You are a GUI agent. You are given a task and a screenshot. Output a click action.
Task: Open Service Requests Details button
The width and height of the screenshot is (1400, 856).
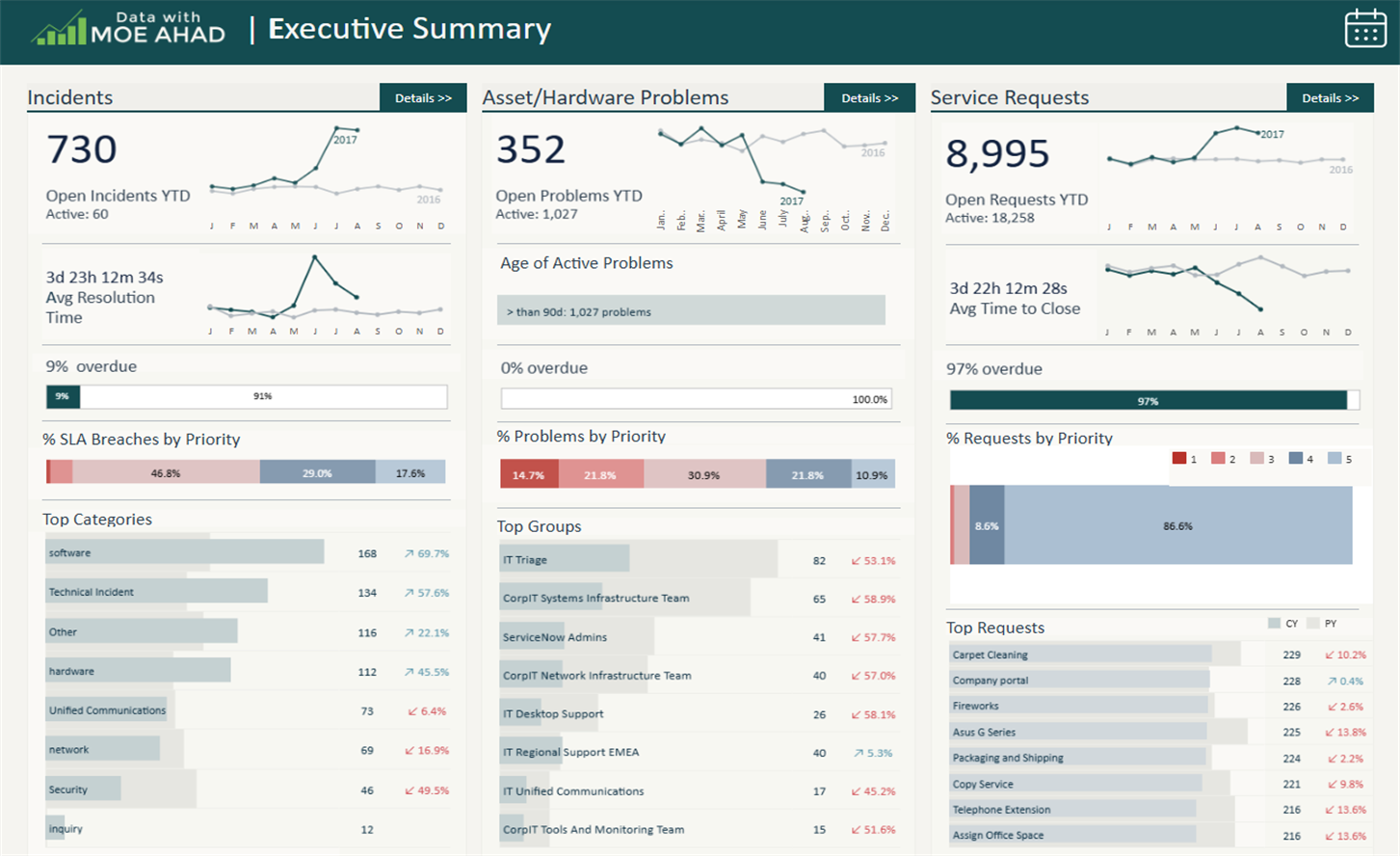1330,98
